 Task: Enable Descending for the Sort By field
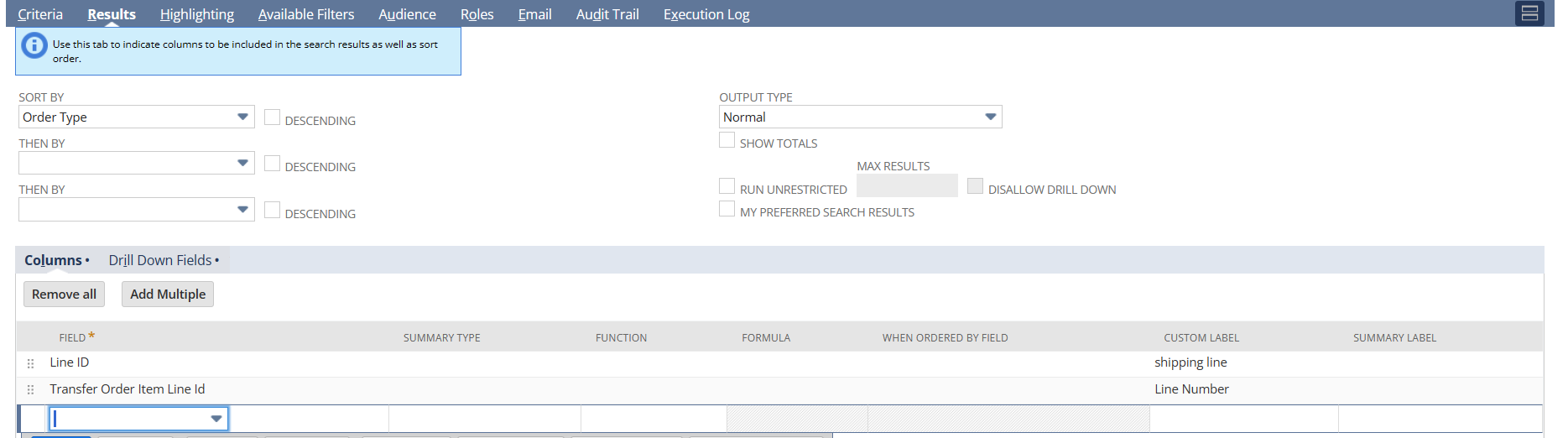click(272, 117)
